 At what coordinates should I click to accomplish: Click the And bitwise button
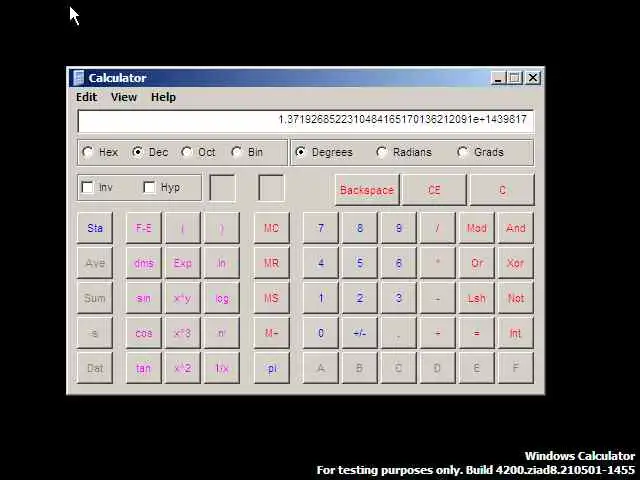516,228
